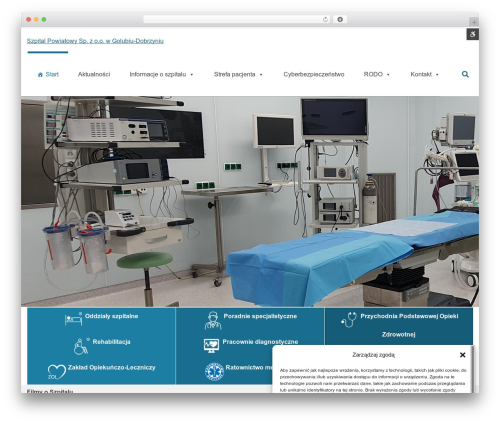Click the hospital bed icon for Oddziały szpitalne

(x=74, y=319)
